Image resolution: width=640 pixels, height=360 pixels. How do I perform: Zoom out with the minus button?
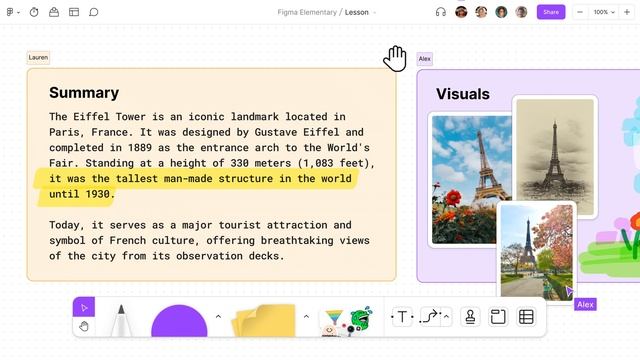click(x=580, y=12)
